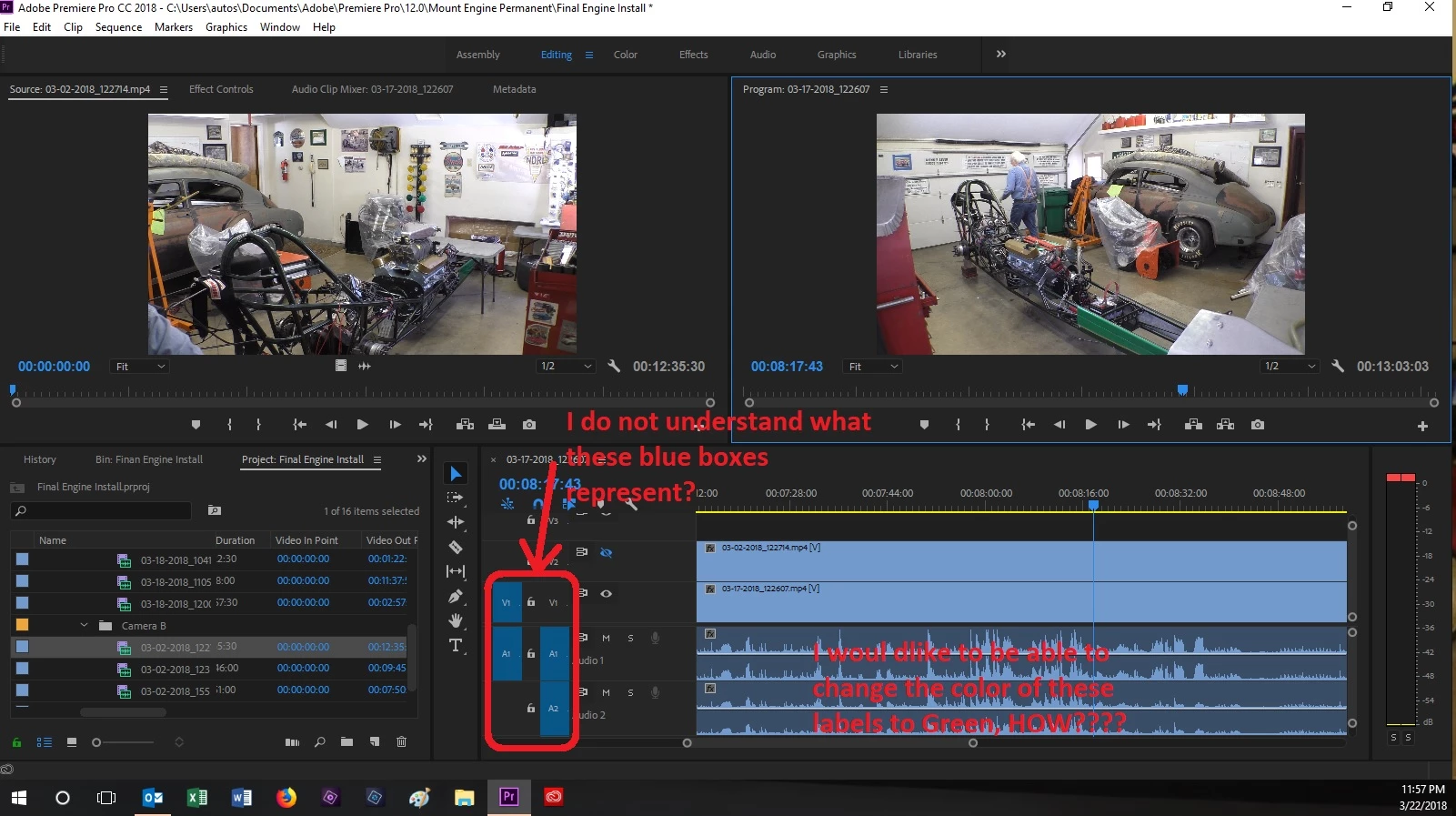Select the Ripple Edit tool

click(456, 522)
